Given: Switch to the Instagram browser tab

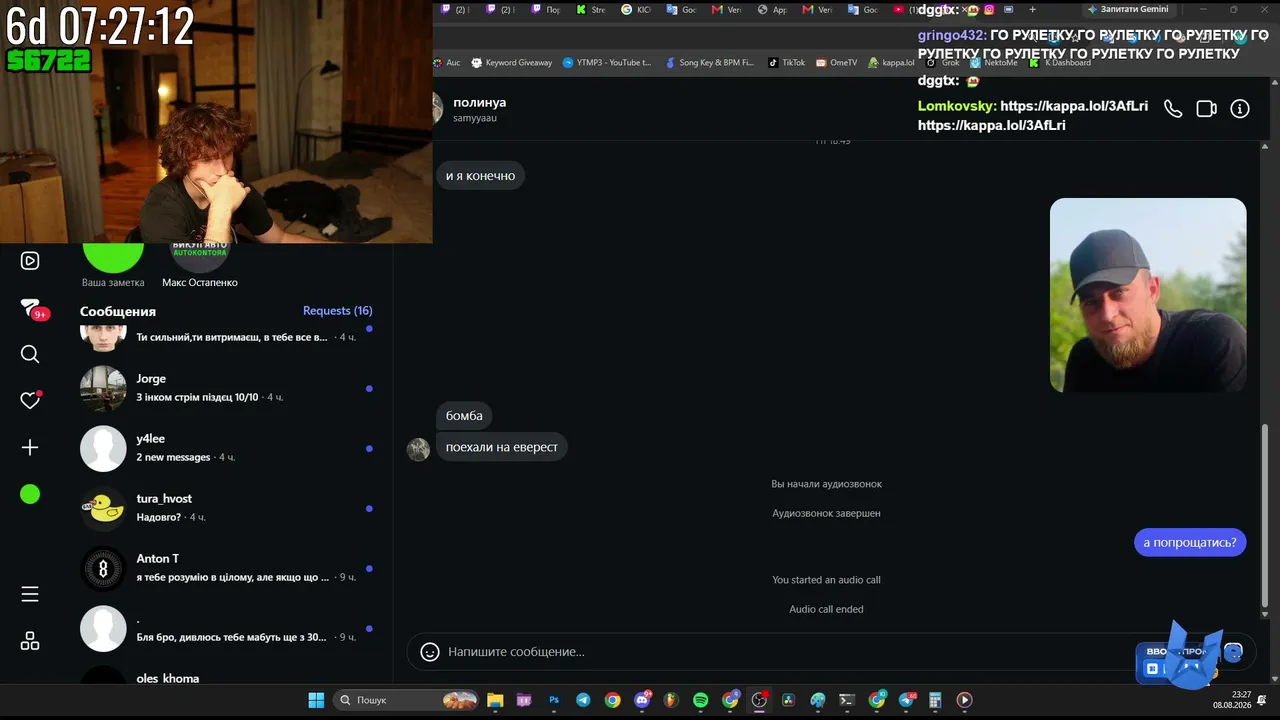Looking at the screenshot, I should (x=988, y=10).
